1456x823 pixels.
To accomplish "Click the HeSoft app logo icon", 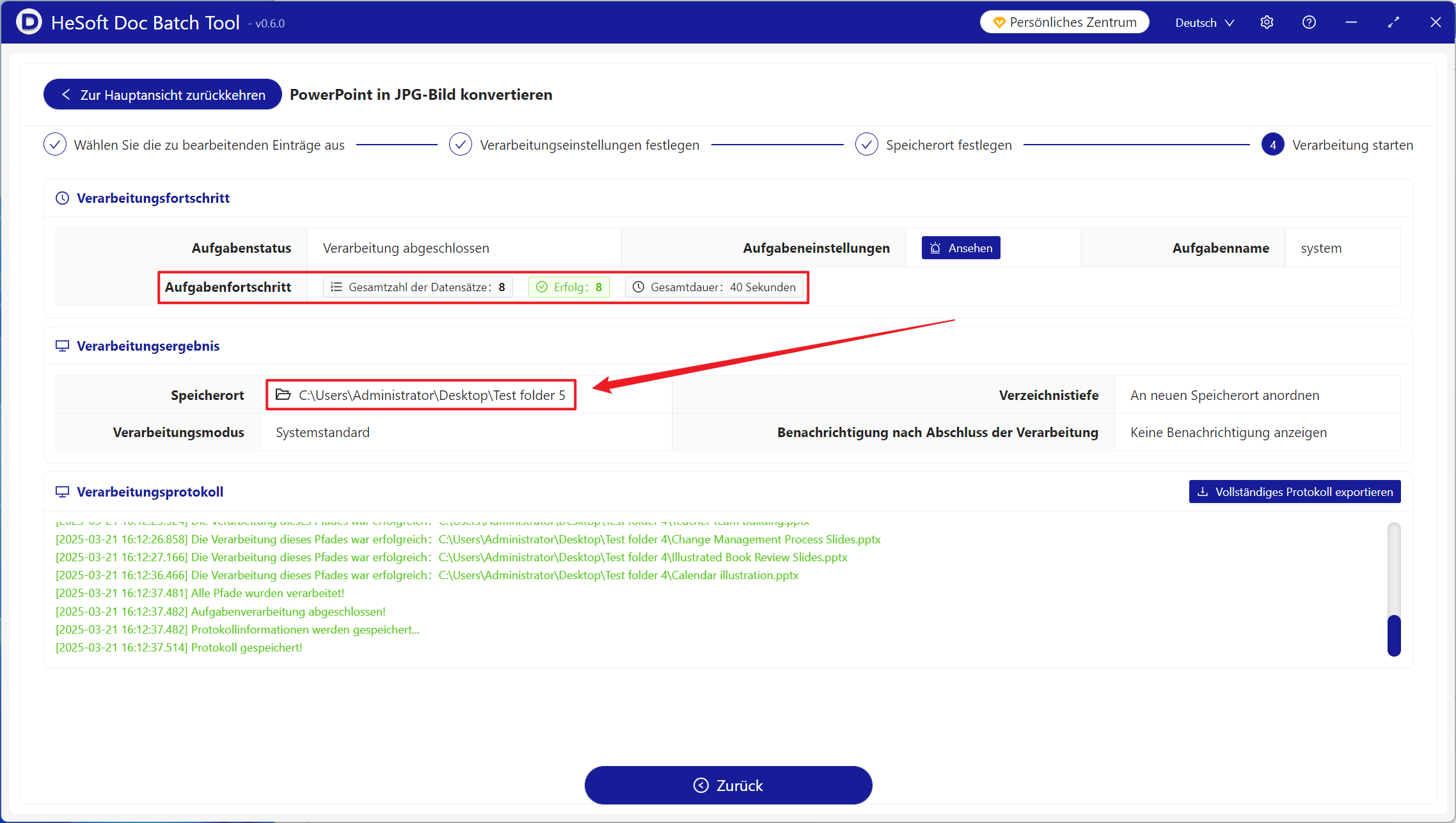I will point(28,22).
